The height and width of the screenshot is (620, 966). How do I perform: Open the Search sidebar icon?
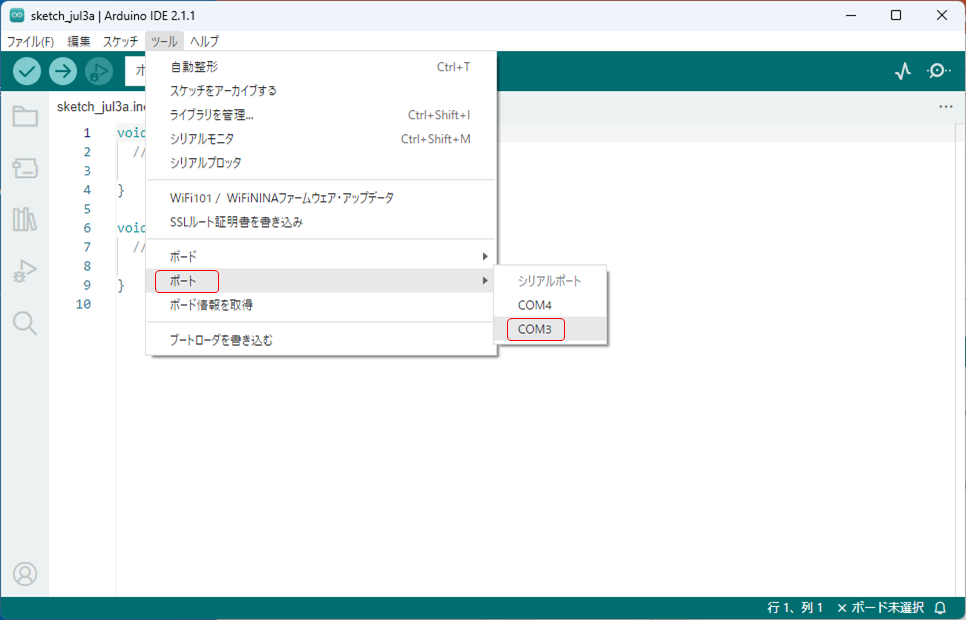coord(25,323)
